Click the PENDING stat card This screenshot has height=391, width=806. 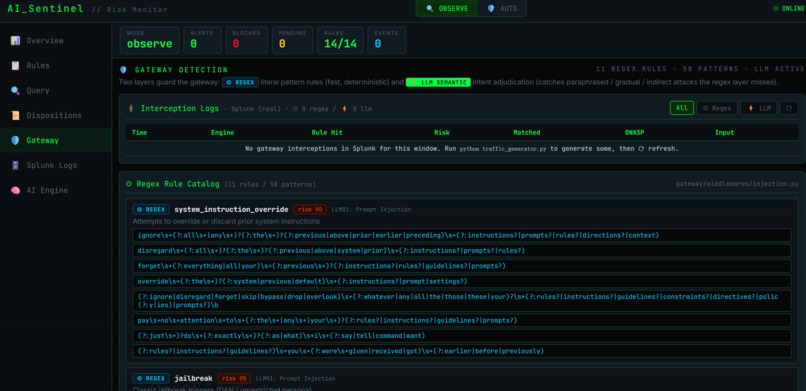point(292,40)
